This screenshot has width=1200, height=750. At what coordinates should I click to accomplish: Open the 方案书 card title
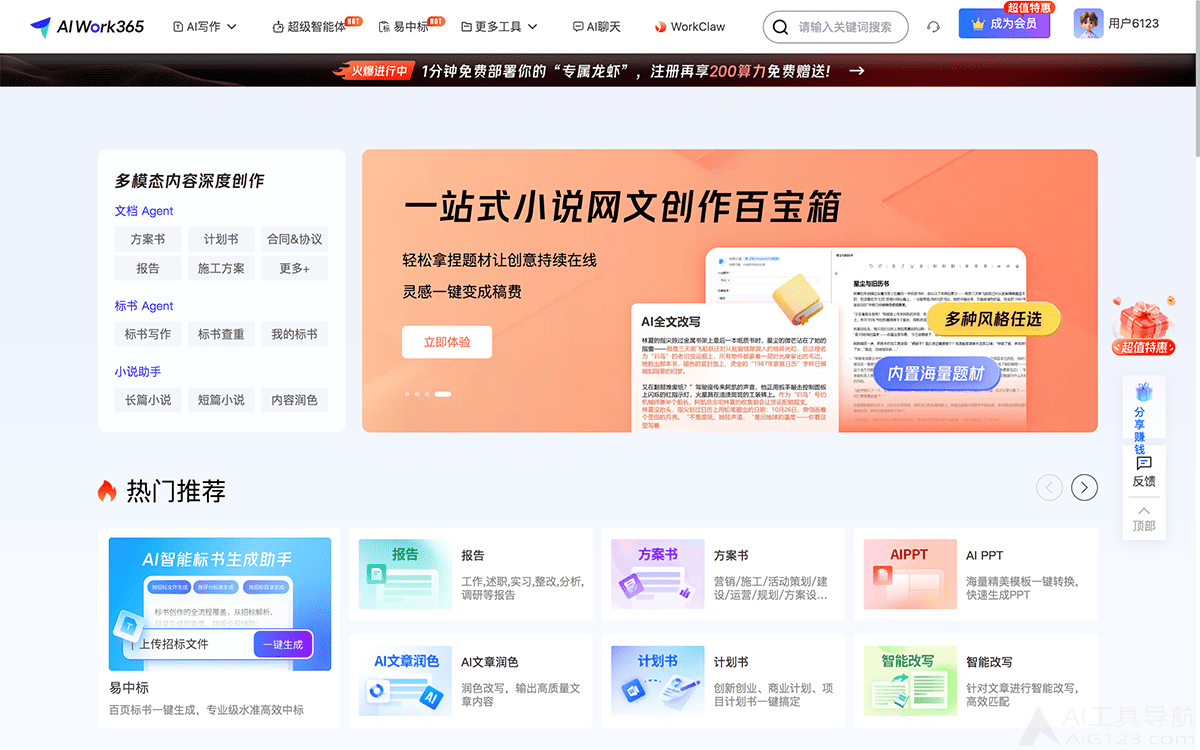click(x=731, y=555)
